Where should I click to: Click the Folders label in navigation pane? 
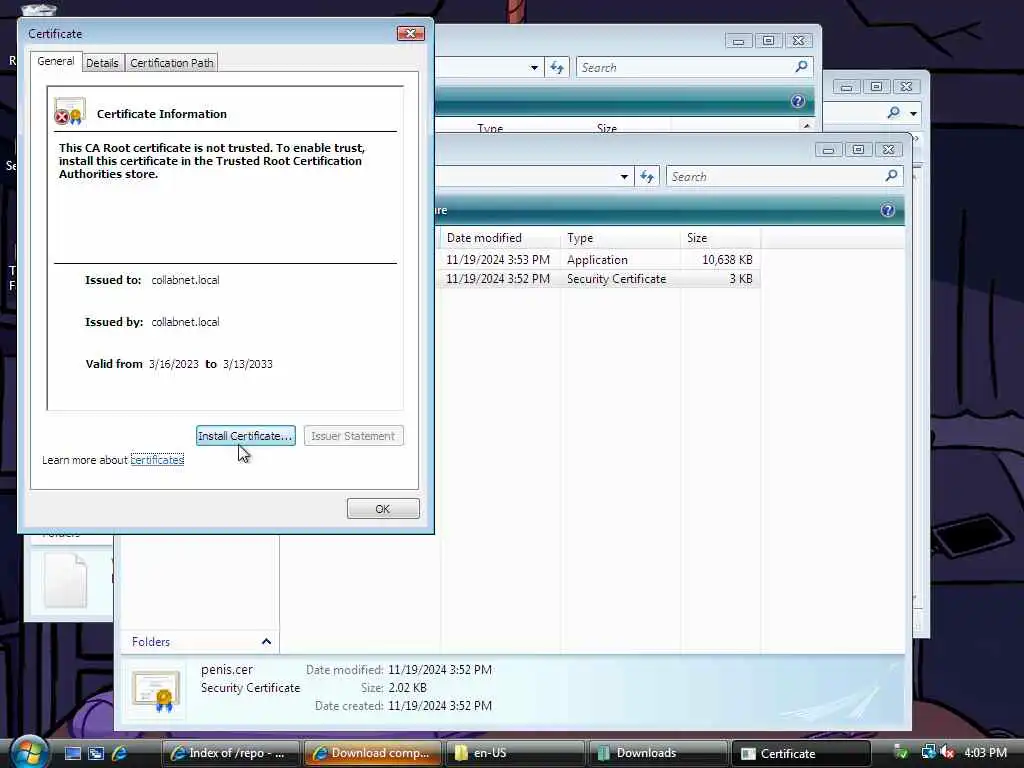pyautogui.click(x=151, y=642)
